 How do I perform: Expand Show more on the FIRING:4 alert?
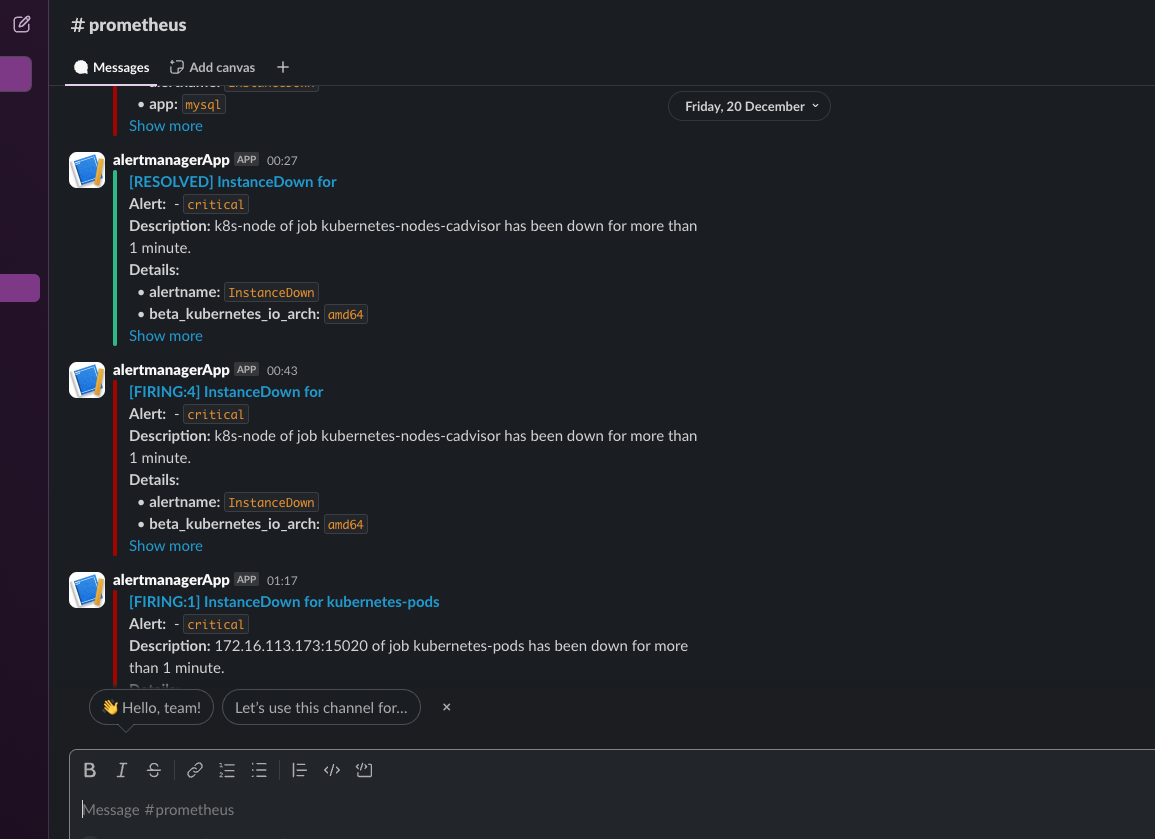[166, 546]
